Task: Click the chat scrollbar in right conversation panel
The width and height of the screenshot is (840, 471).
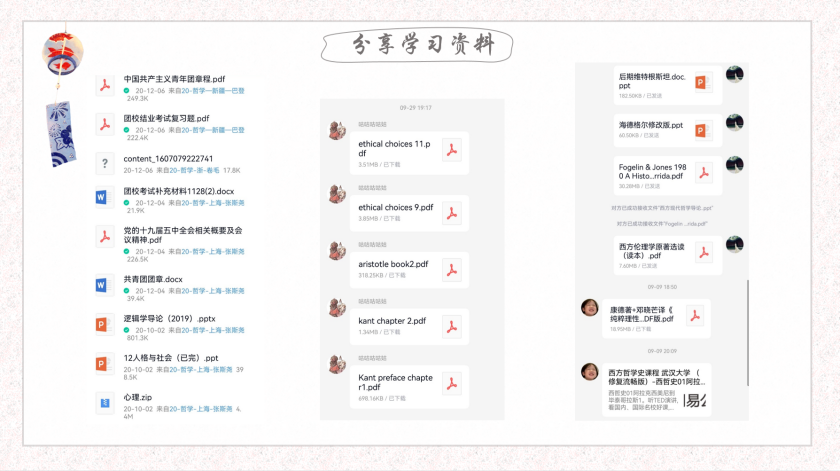Action: tap(747, 332)
